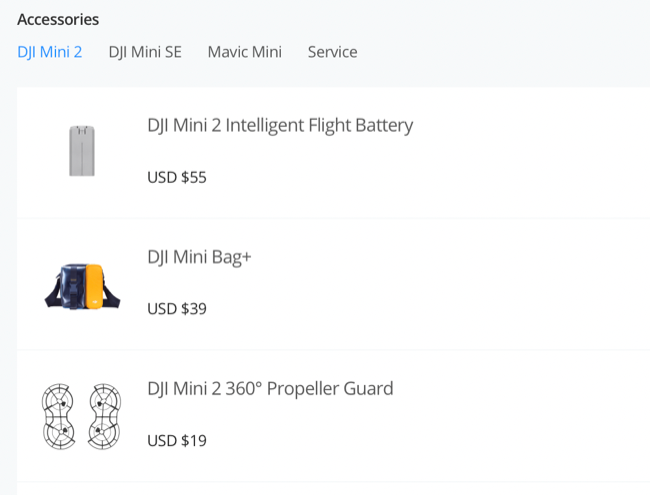Go to the Service tab
The width and height of the screenshot is (650, 495).
(x=332, y=52)
